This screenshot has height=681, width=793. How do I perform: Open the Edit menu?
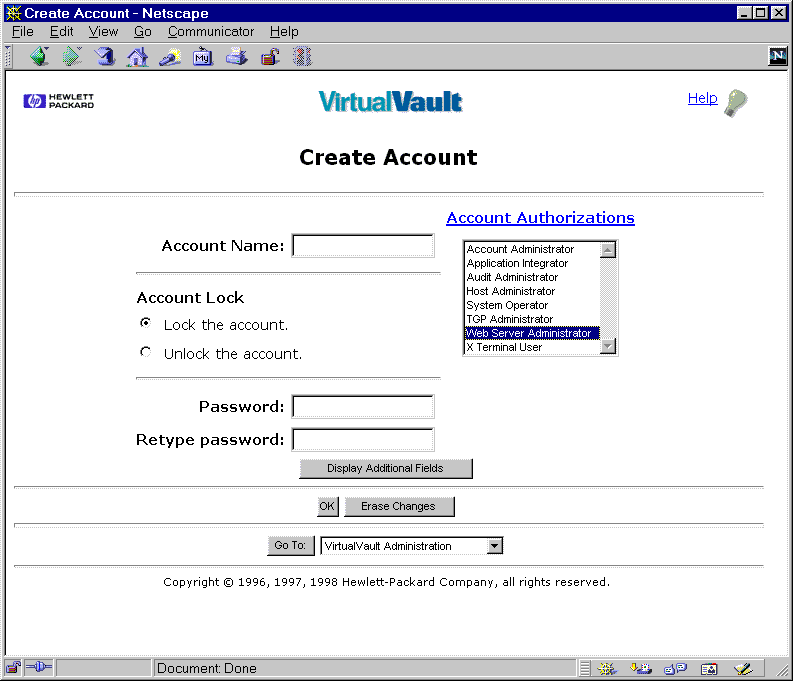(x=61, y=31)
